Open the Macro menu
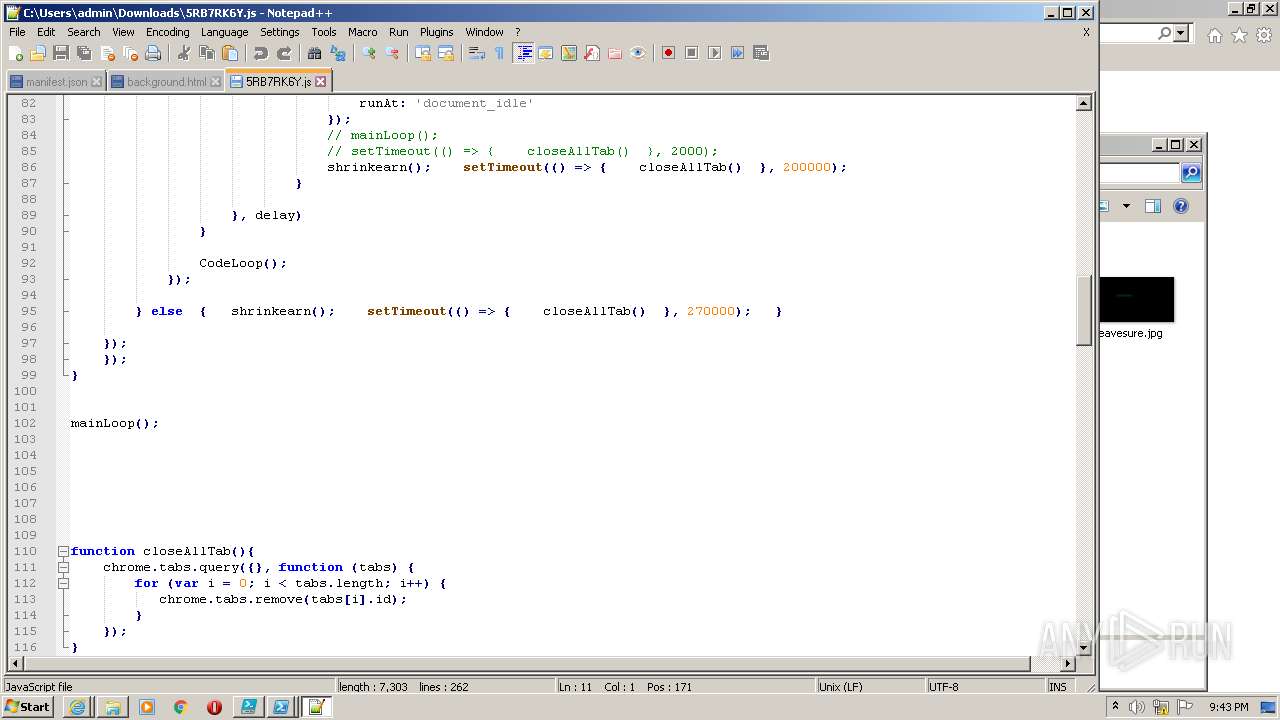 362,32
